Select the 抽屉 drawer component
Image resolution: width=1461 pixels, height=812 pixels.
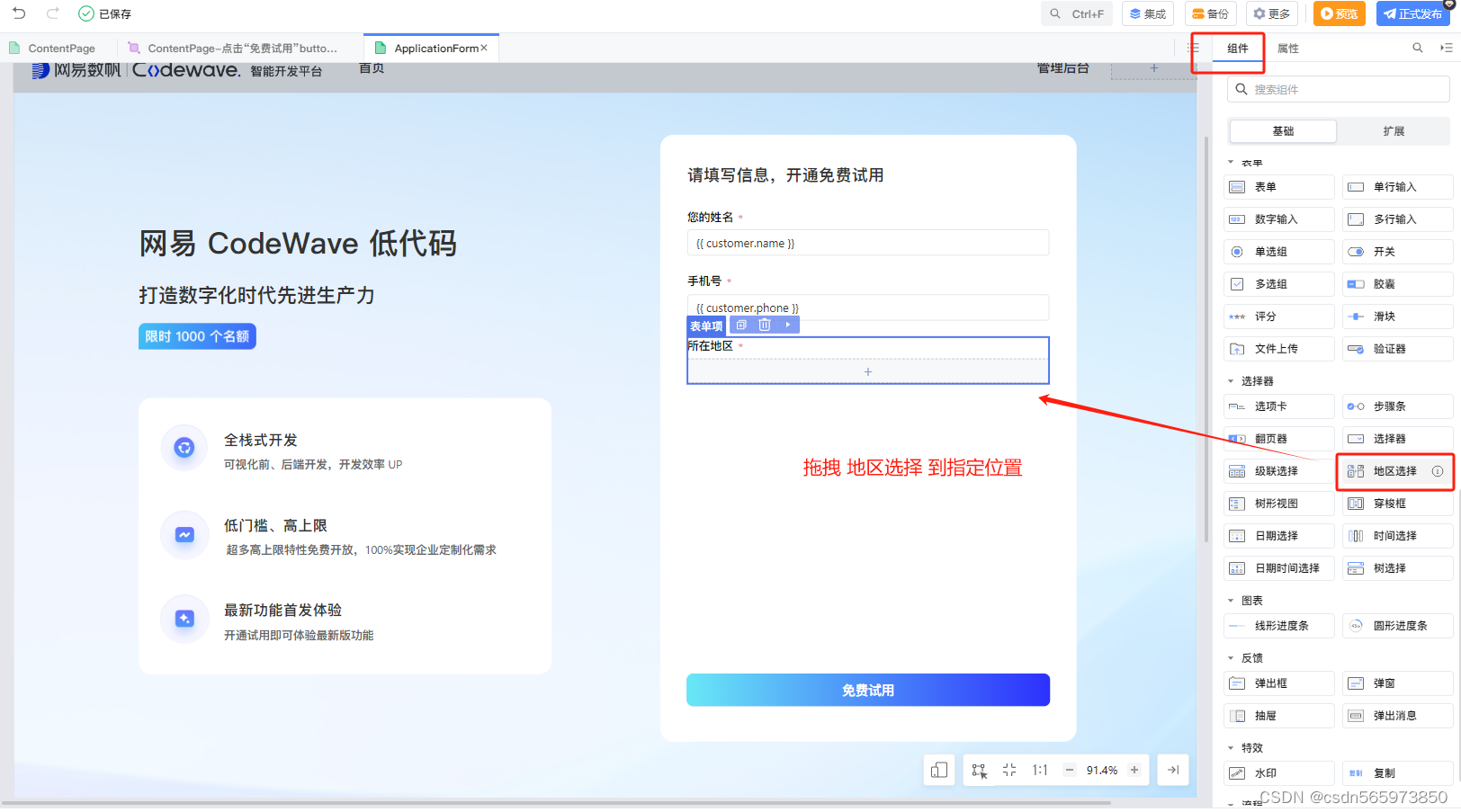click(1279, 716)
